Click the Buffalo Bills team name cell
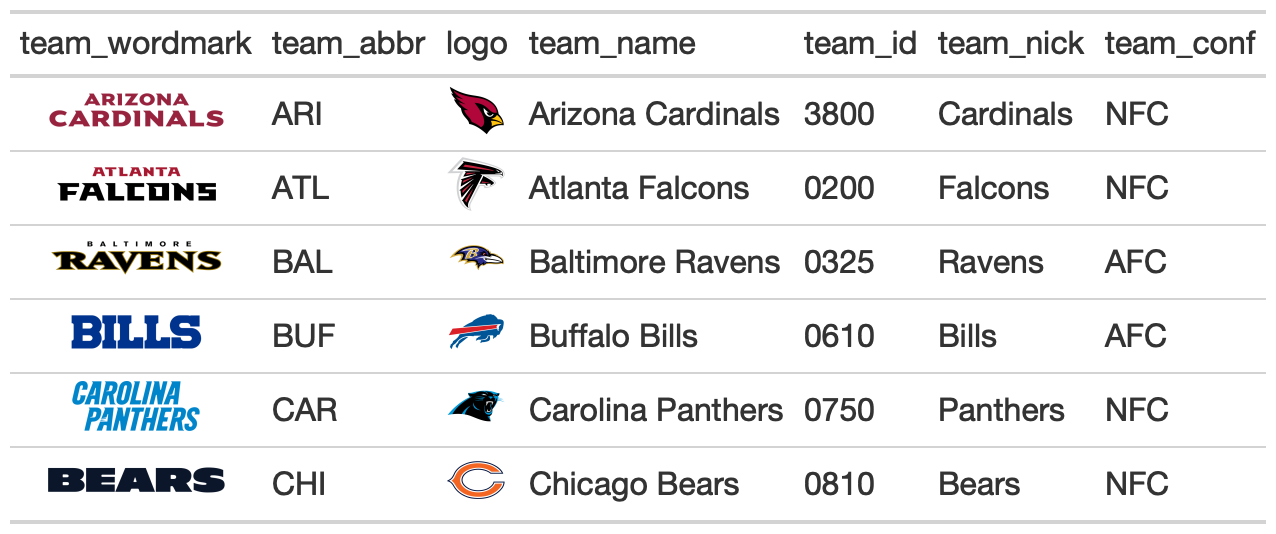 click(613, 336)
